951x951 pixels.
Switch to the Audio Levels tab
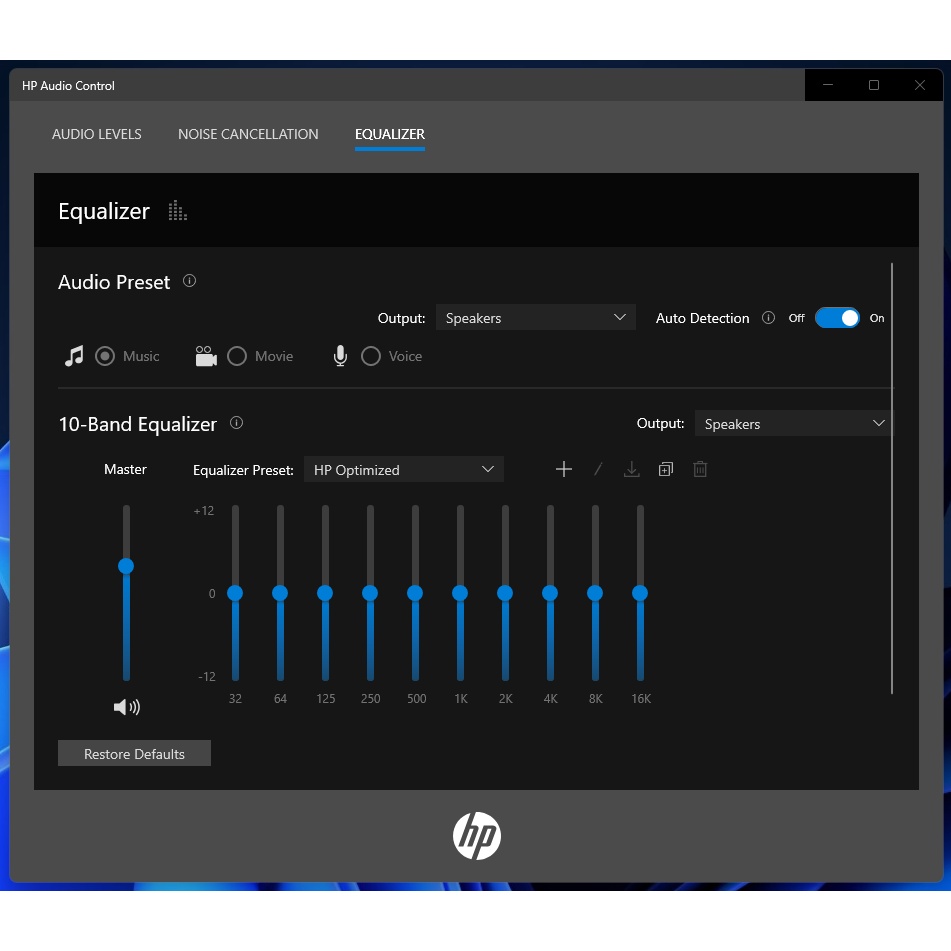point(97,134)
